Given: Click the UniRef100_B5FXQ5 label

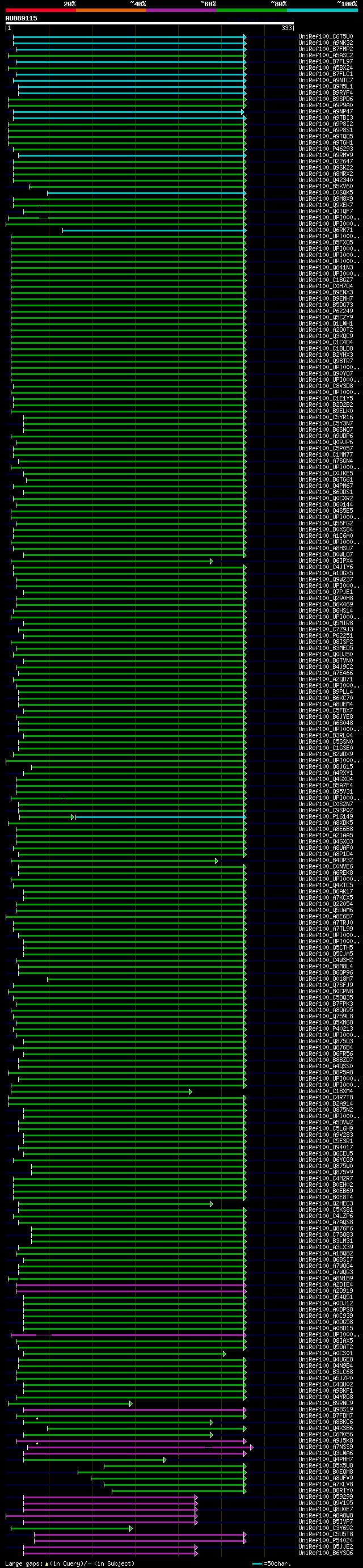Looking at the screenshot, I should pyautogui.click(x=325, y=242).
